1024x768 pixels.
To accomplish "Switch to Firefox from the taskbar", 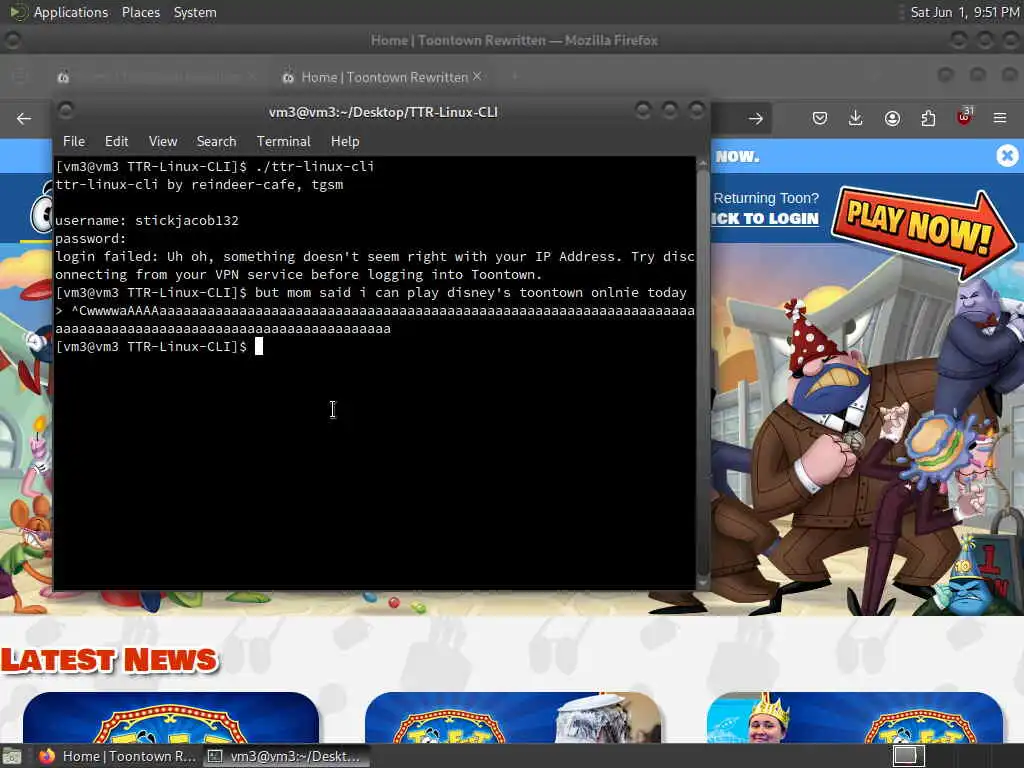I will pos(116,756).
